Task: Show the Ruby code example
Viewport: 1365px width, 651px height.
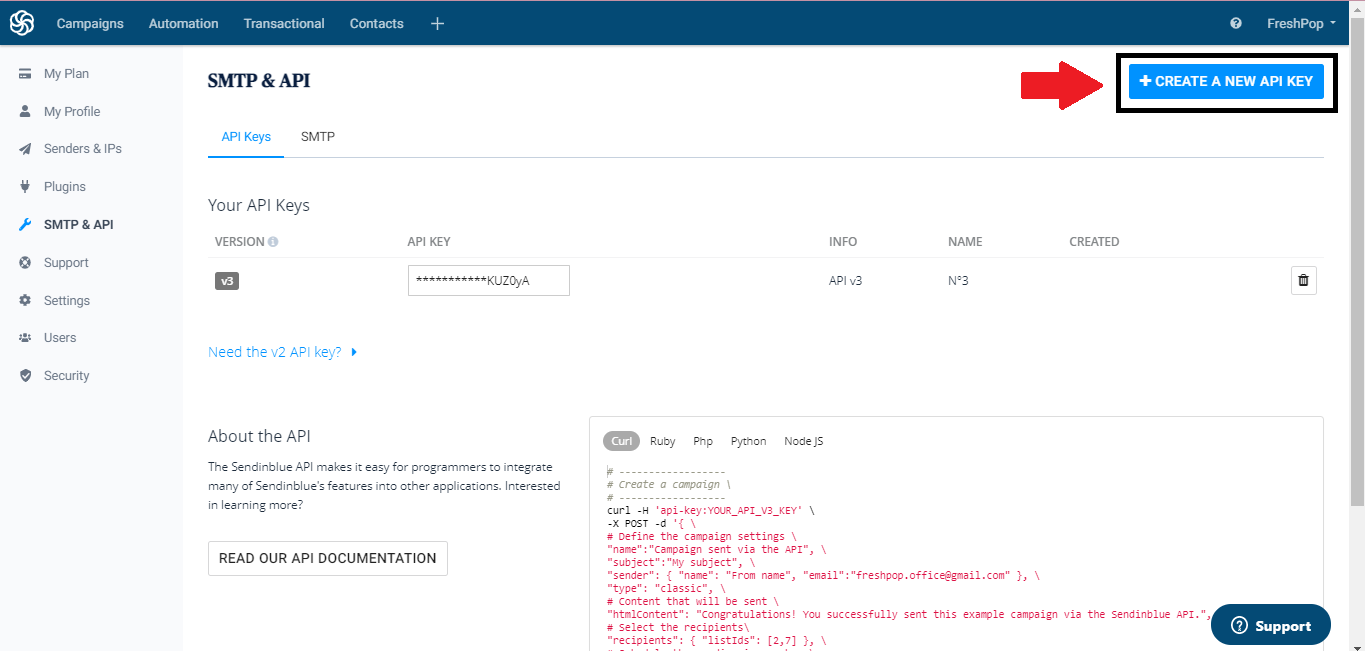Action: click(663, 441)
